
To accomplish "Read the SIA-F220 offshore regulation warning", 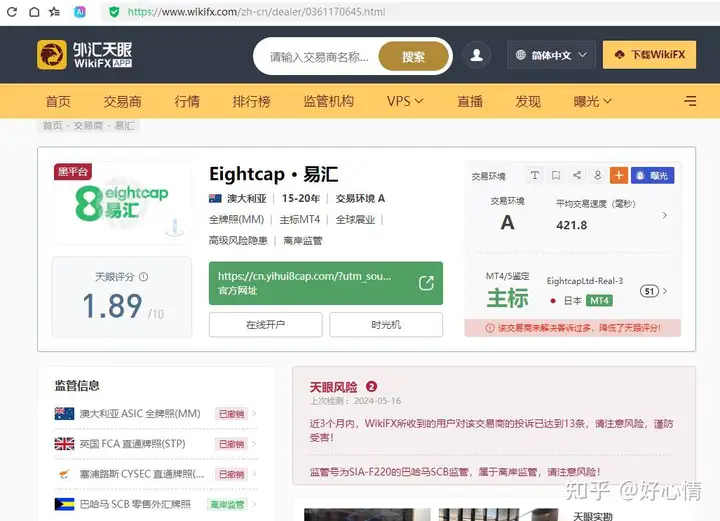I will (x=455, y=471).
